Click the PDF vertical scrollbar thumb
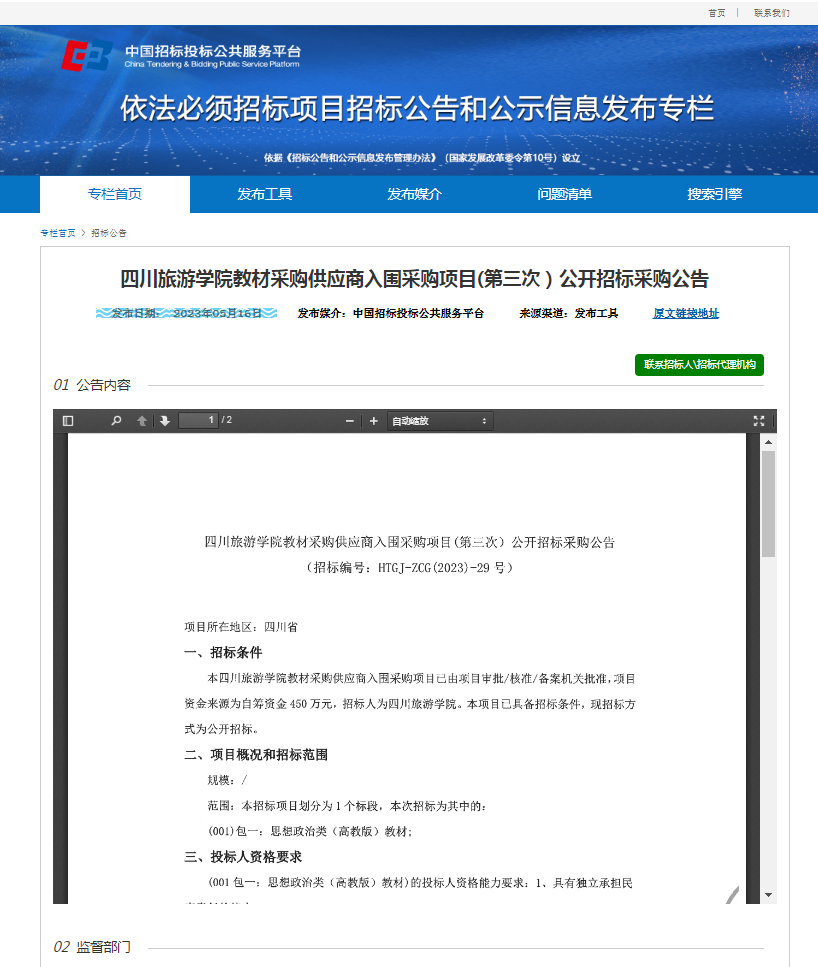This screenshot has height=967, width=818. point(768,504)
